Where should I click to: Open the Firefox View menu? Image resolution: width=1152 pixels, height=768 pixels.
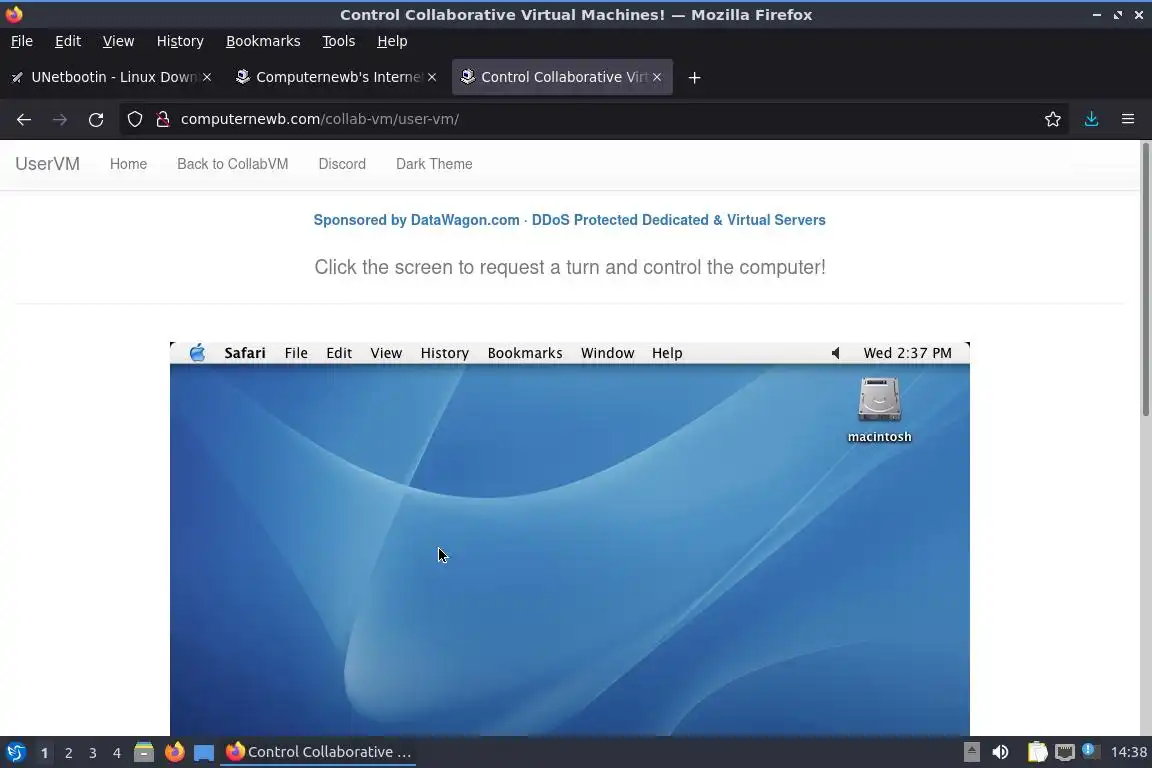[x=118, y=41]
